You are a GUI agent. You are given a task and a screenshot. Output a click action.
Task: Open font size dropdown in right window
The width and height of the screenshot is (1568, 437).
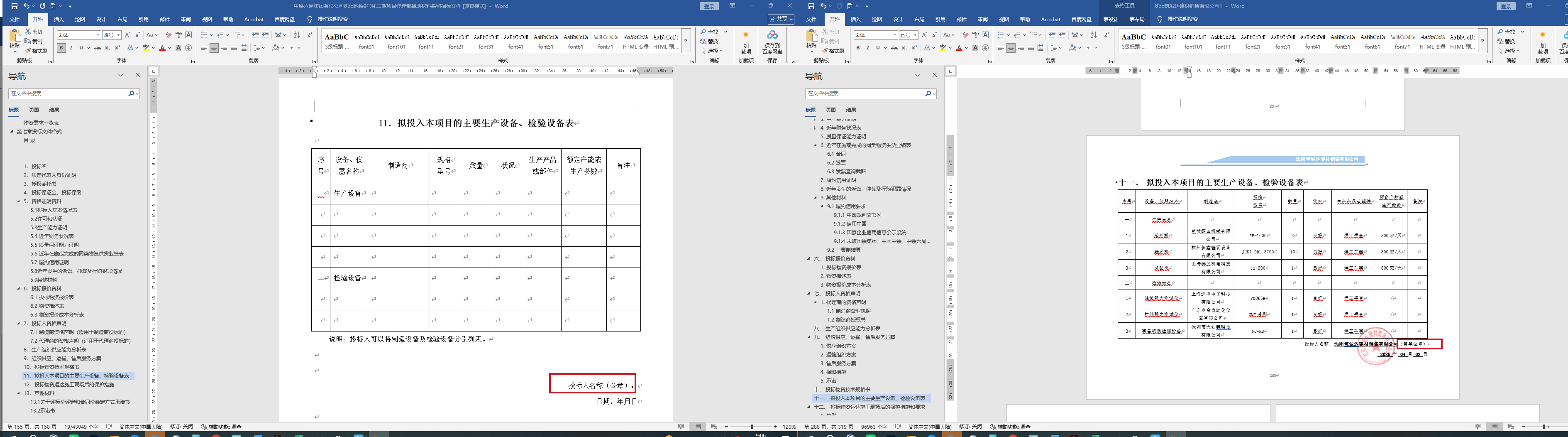pyautogui.click(x=916, y=35)
